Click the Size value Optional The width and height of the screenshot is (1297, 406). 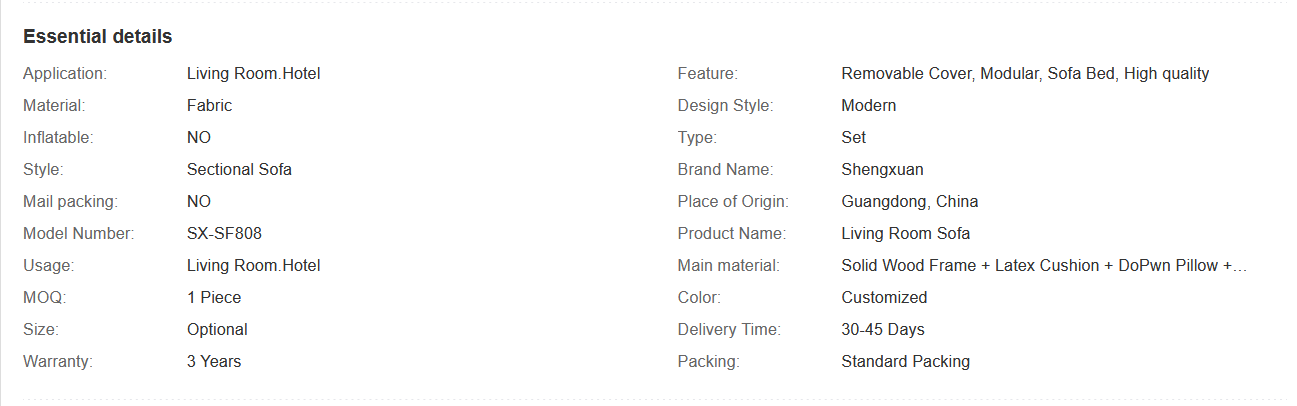(x=217, y=329)
